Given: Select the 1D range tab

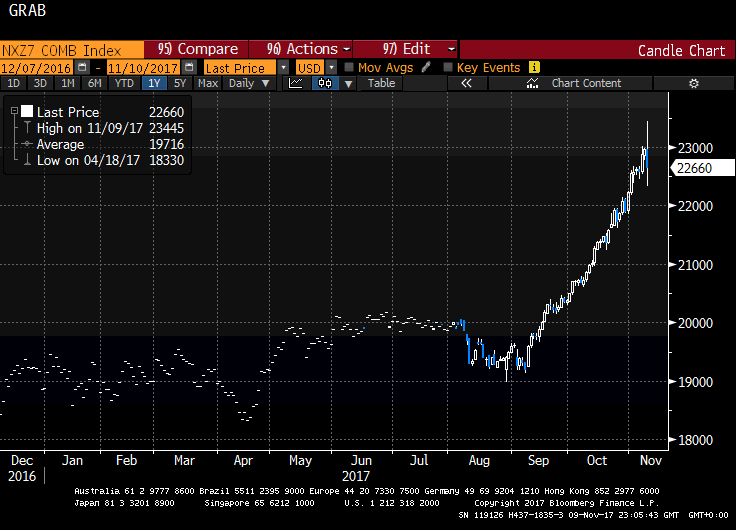Looking at the screenshot, I should click(x=14, y=83).
